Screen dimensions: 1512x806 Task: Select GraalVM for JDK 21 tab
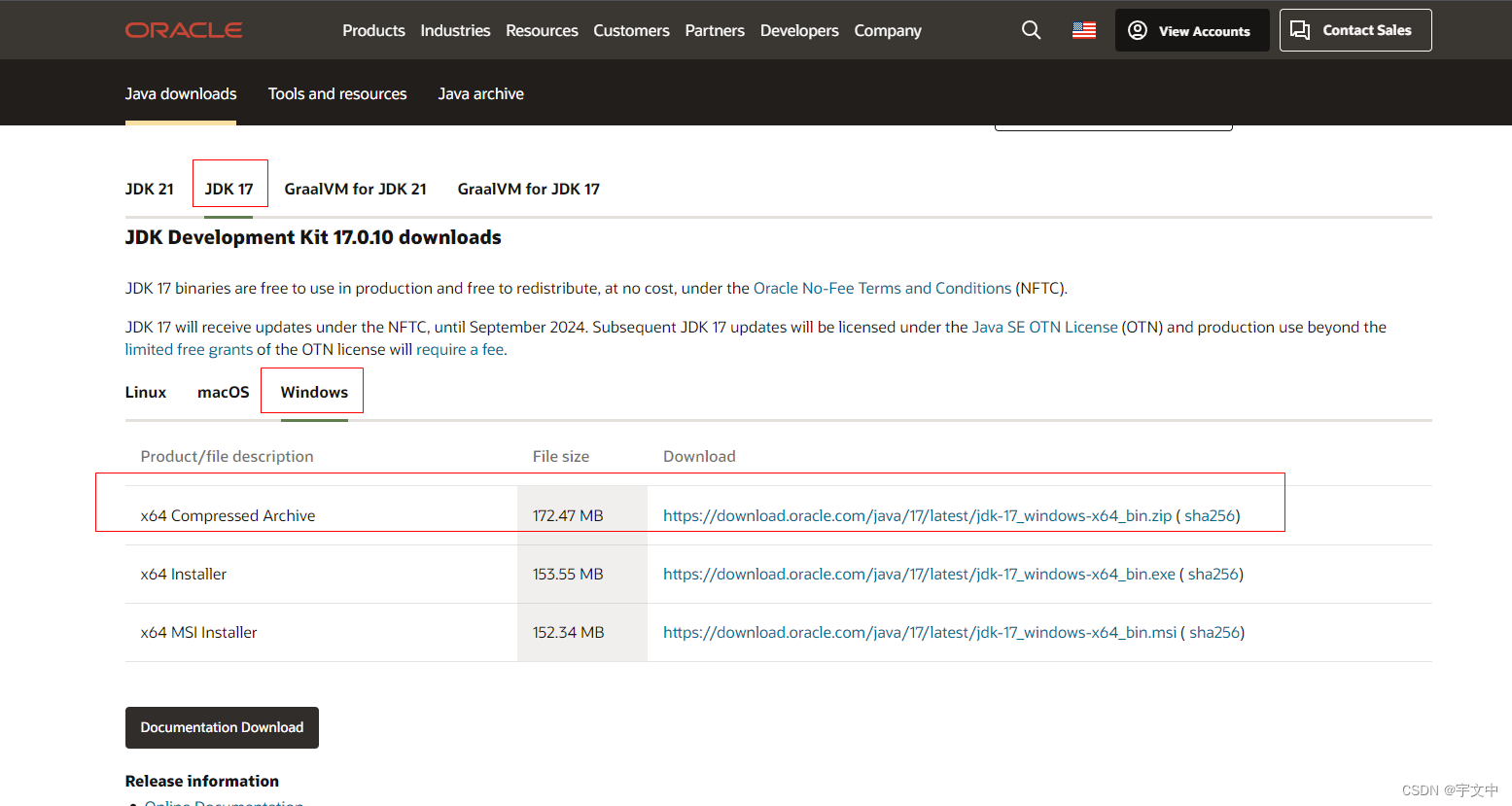pos(355,189)
